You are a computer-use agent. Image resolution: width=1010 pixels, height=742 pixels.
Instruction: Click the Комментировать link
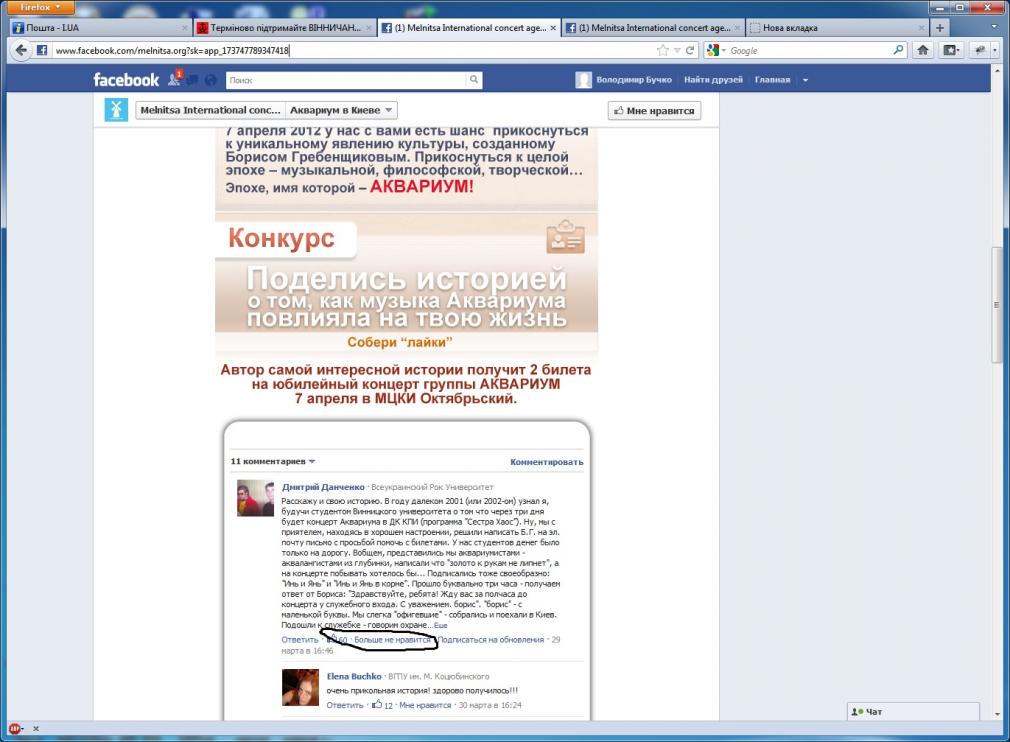(x=546, y=462)
